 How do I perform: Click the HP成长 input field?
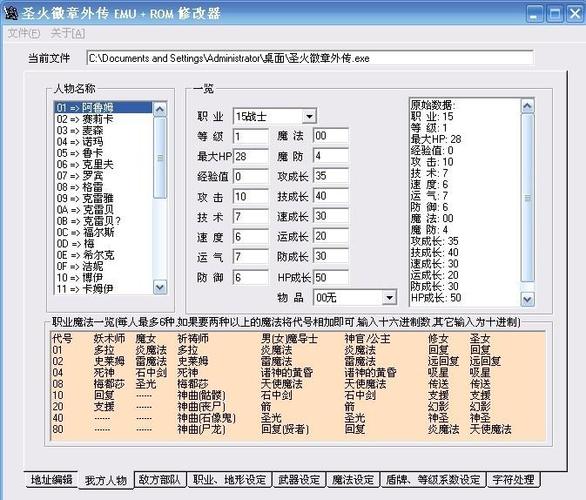331,278
